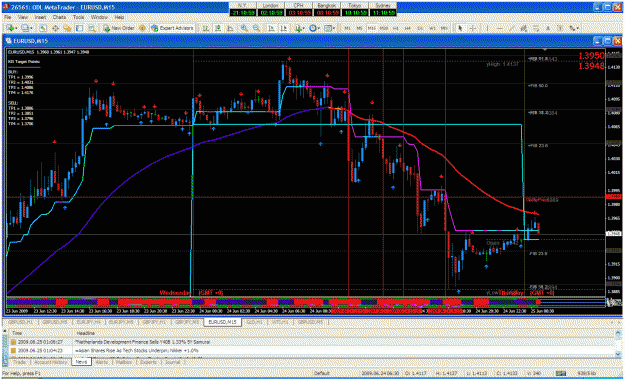
Task: Switch to the GBPUSD,H1 chart tab
Action: pyautogui.click(x=20, y=322)
